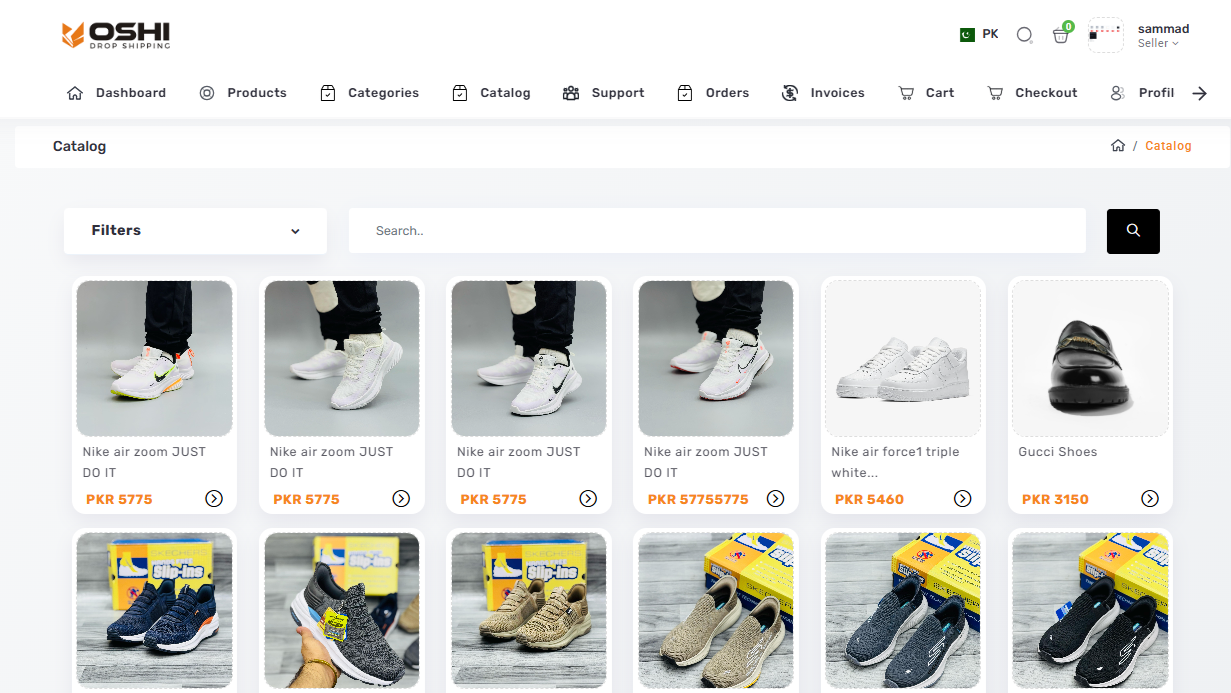The height and width of the screenshot is (693, 1231).
Task: Open the Categories menu item
Action: (369, 93)
